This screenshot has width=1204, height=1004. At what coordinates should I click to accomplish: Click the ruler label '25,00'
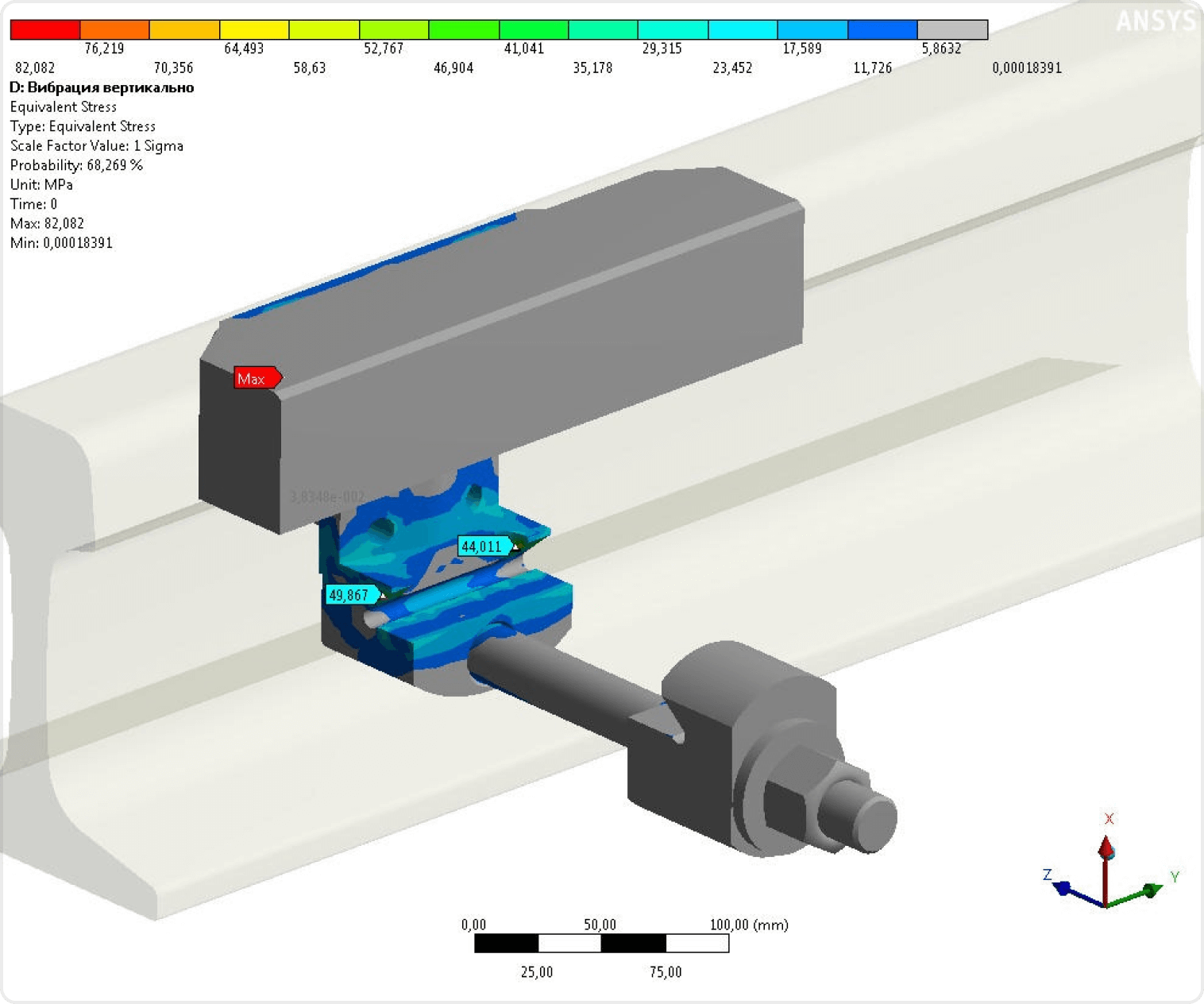pos(537,972)
